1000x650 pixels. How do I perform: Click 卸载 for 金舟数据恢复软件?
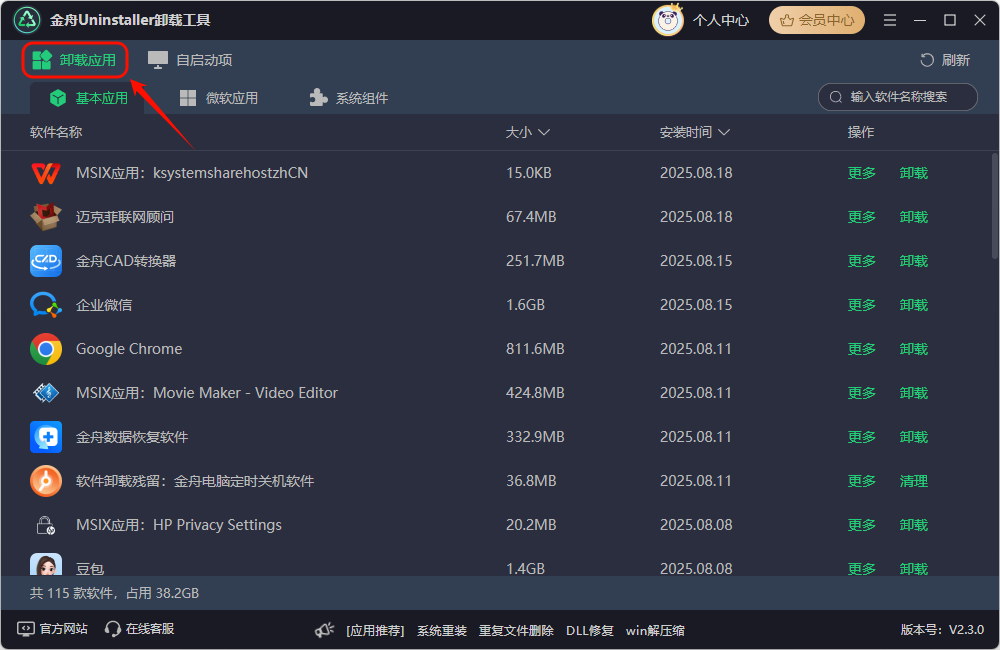click(x=914, y=437)
